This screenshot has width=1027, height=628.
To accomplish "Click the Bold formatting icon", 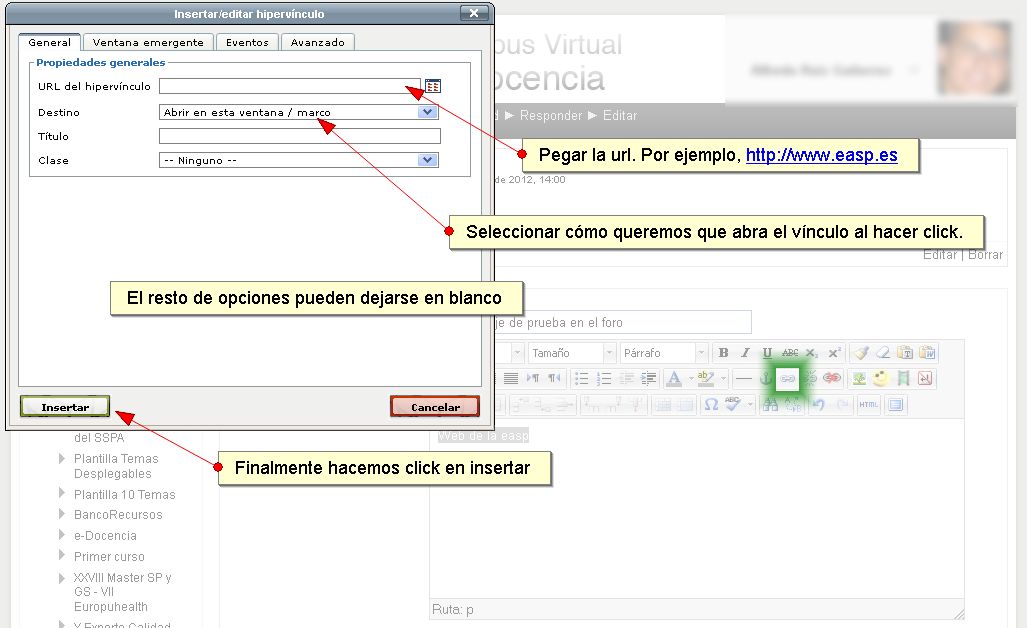I will coord(723,353).
